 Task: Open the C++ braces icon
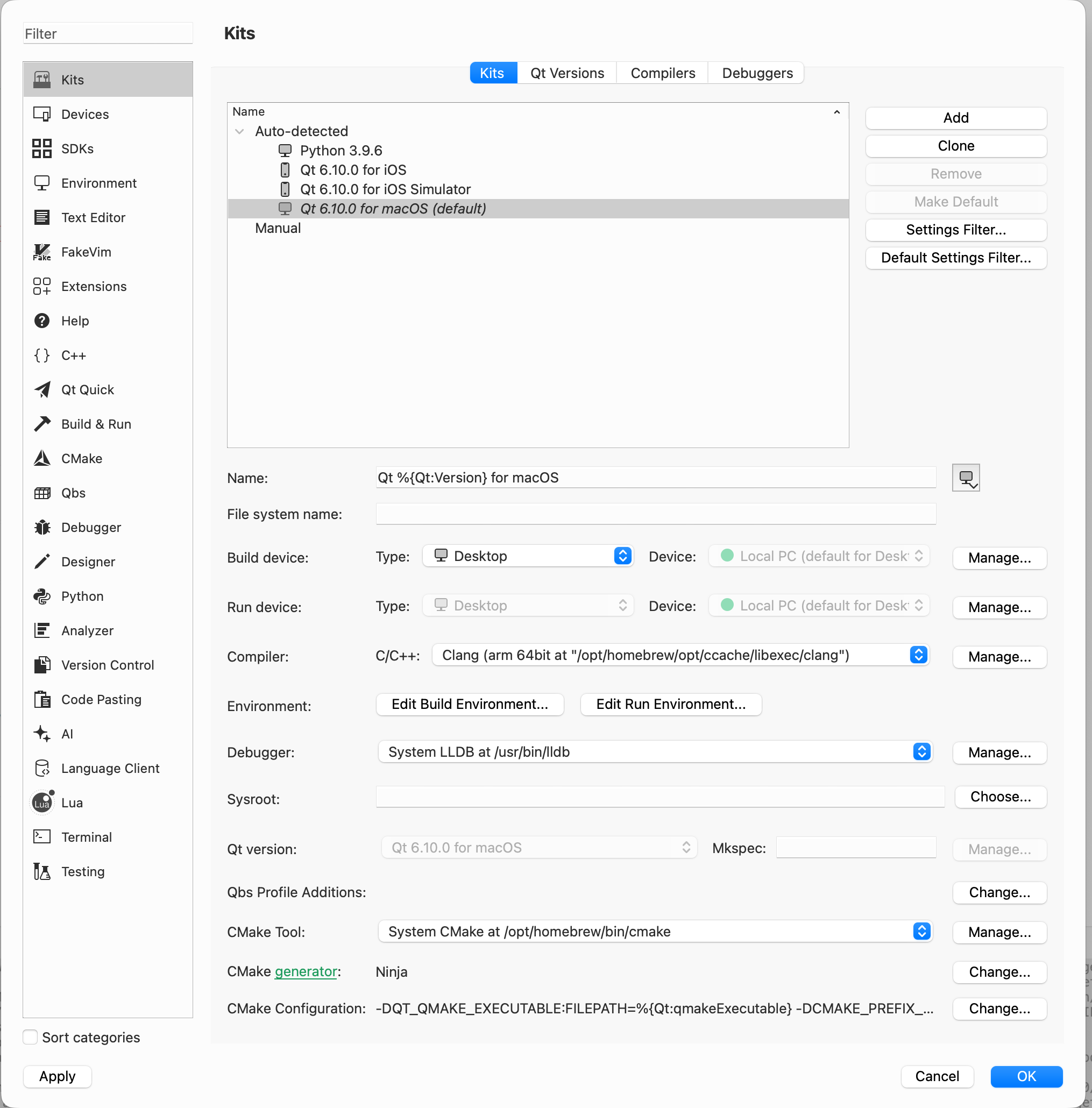pyautogui.click(x=42, y=355)
